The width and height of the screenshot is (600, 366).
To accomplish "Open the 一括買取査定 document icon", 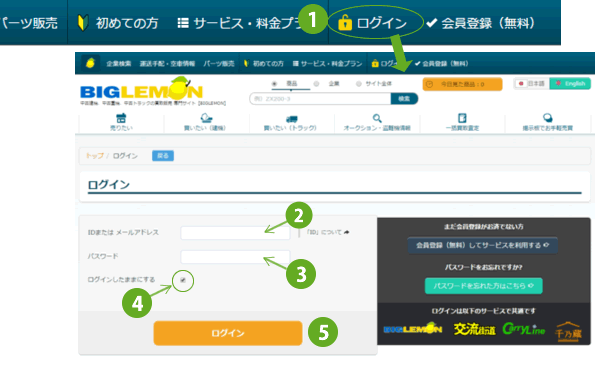I will [x=462, y=118].
